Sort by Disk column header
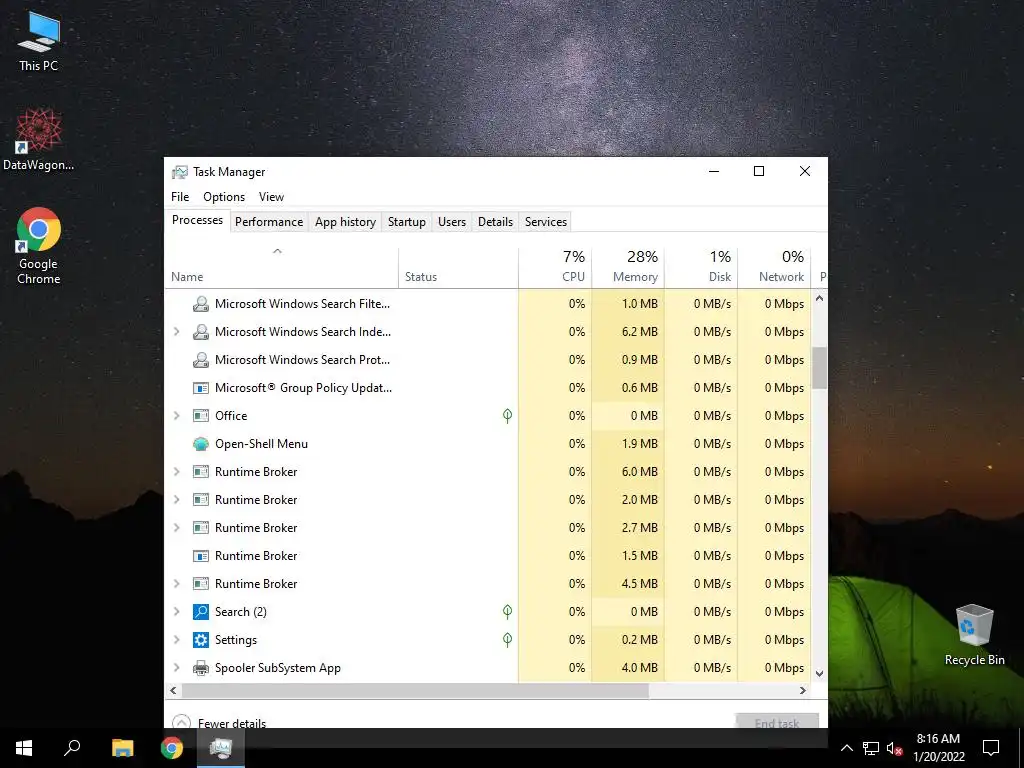The image size is (1024, 768). [x=701, y=268]
